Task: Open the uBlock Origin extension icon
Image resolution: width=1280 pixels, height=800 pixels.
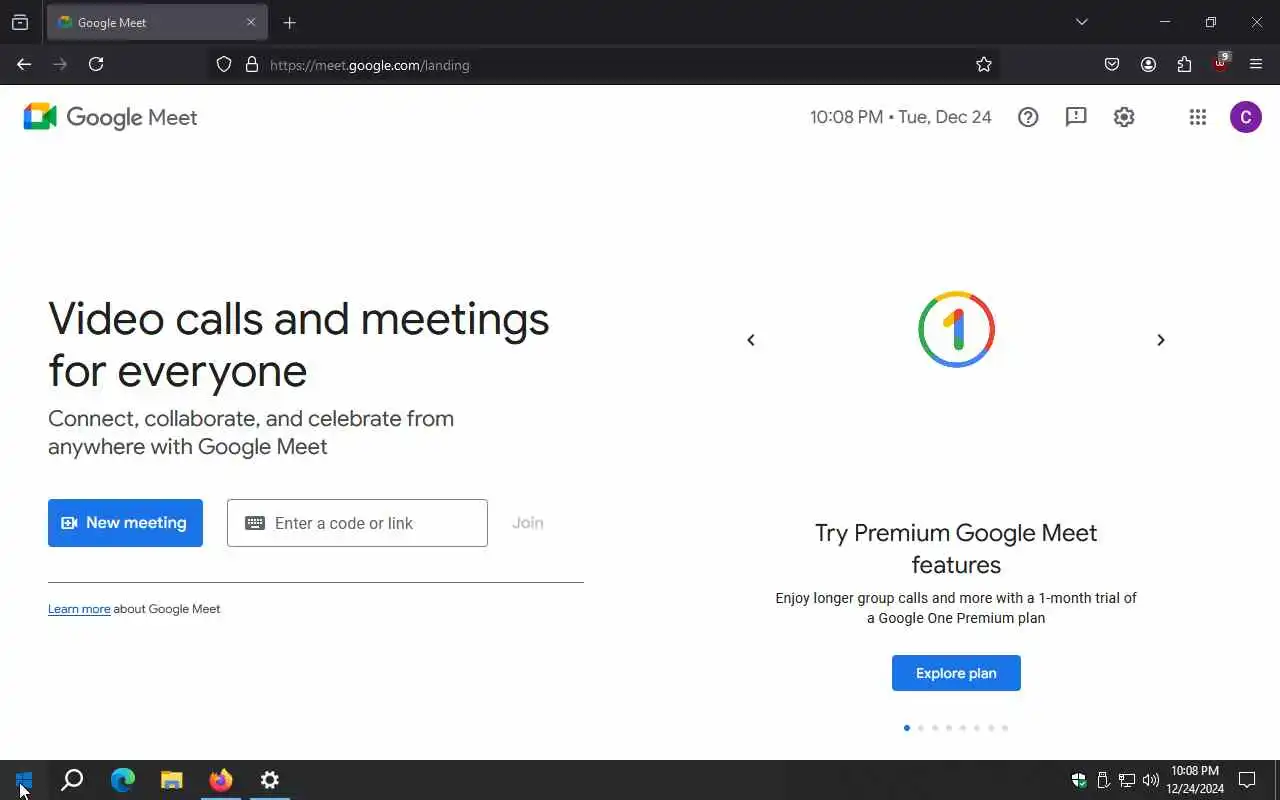Action: pos(1220,64)
